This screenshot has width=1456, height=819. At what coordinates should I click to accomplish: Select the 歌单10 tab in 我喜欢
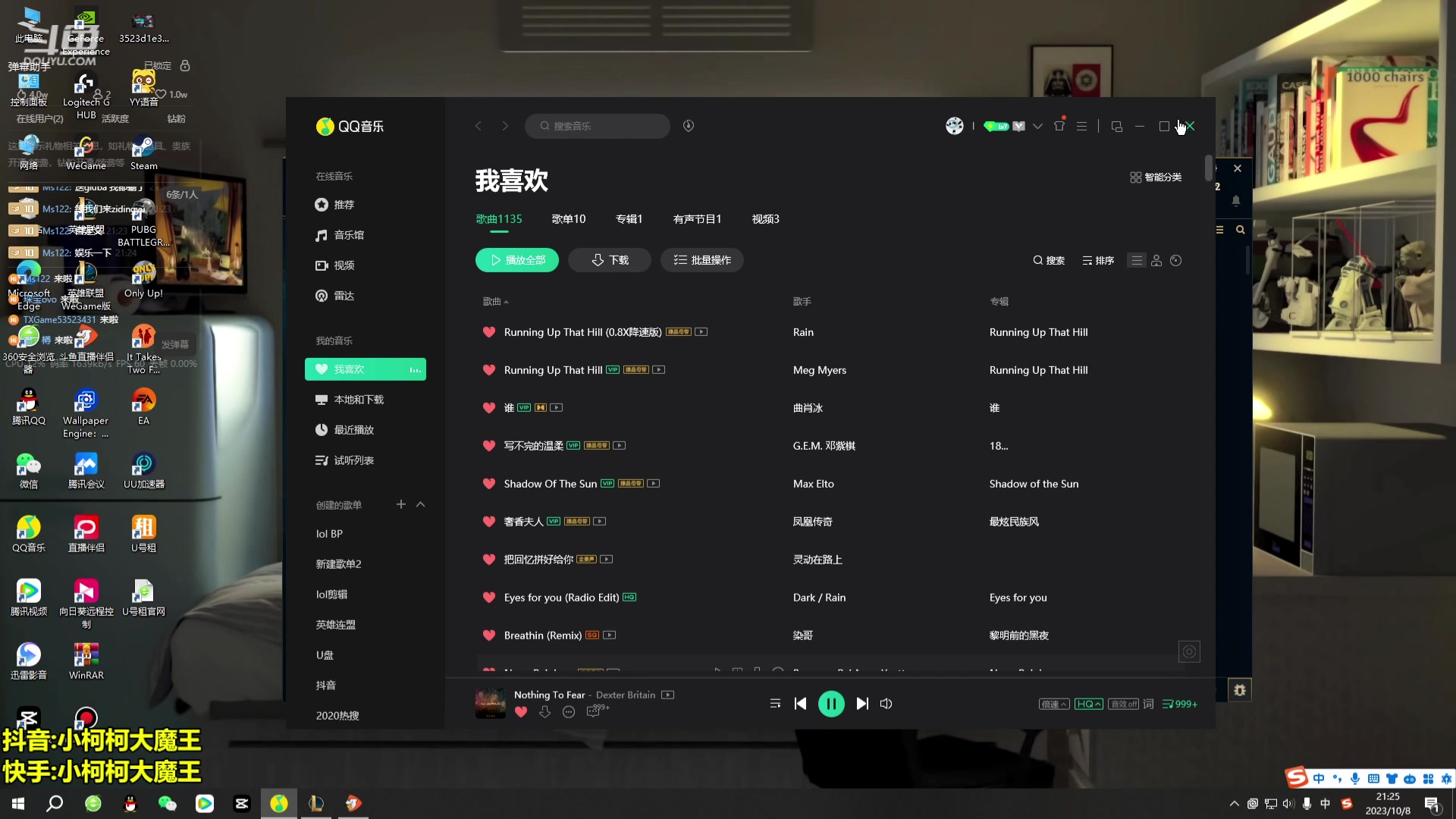[568, 219]
